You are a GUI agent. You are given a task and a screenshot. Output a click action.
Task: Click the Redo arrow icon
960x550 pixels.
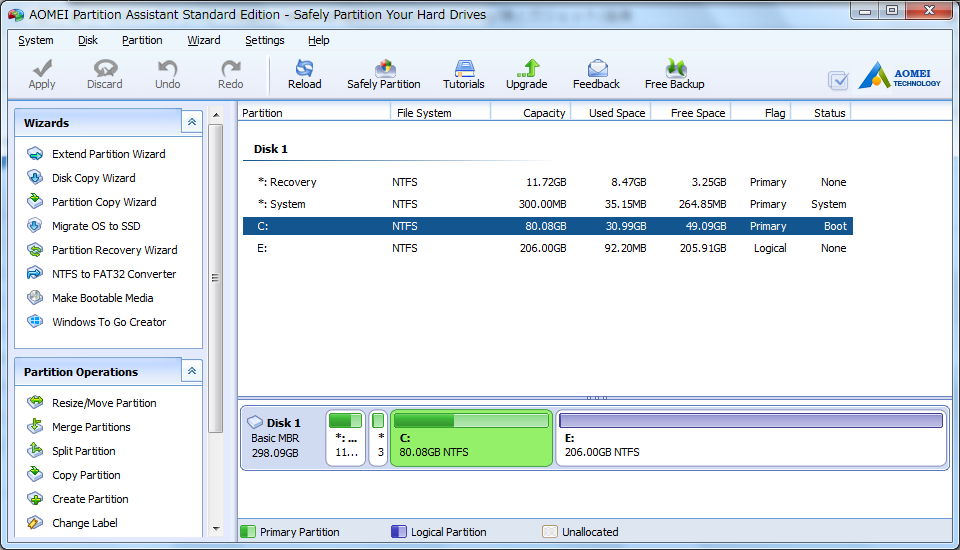[231, 67]
